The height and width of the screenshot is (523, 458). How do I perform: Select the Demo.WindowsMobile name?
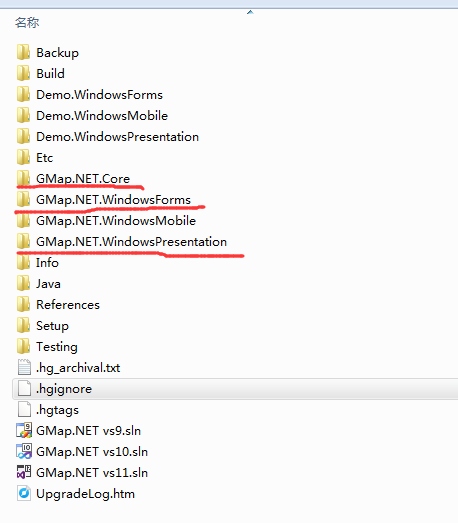click(x=102, y=116)
